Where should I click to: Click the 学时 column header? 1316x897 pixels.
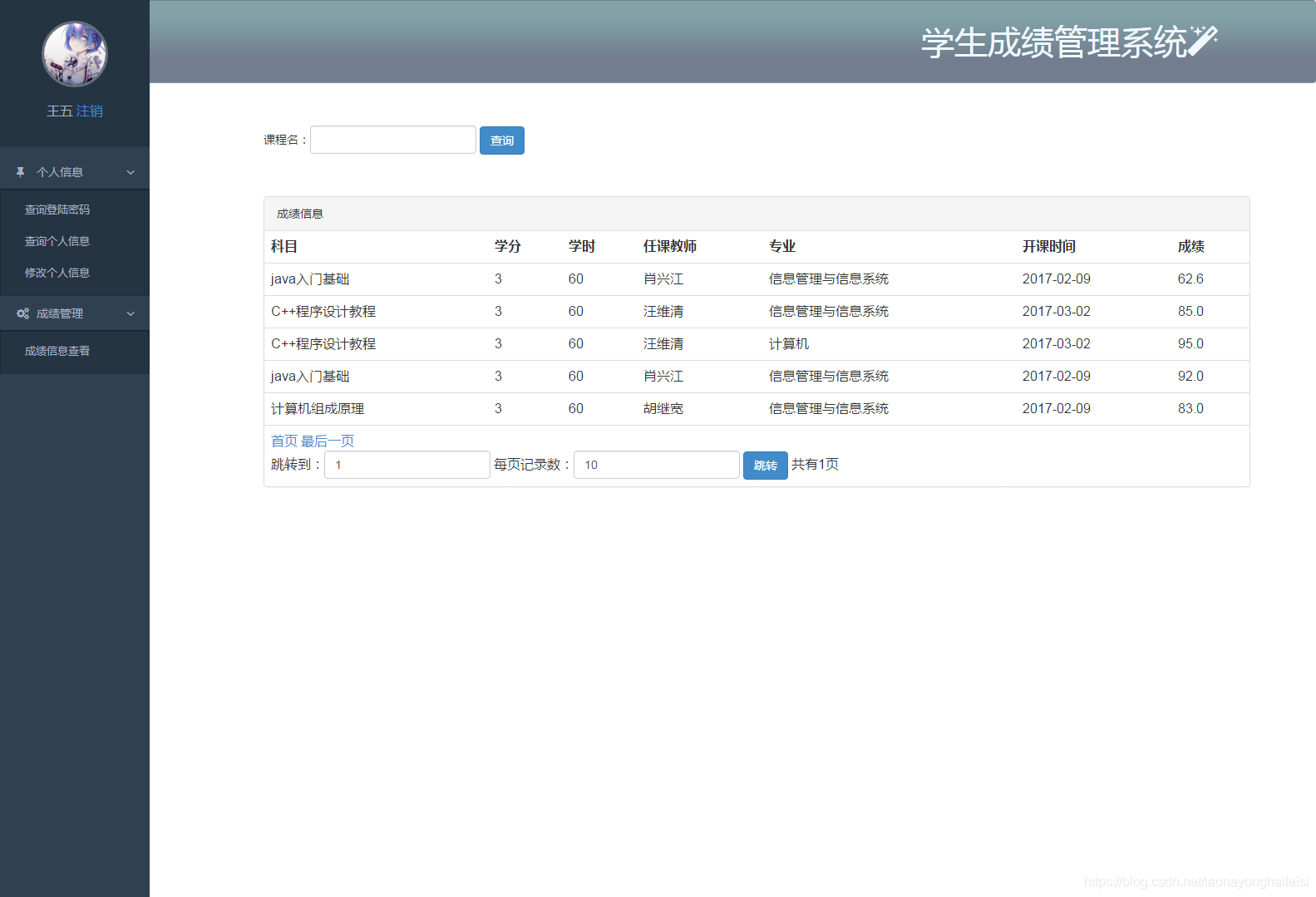tap(582, 246)
